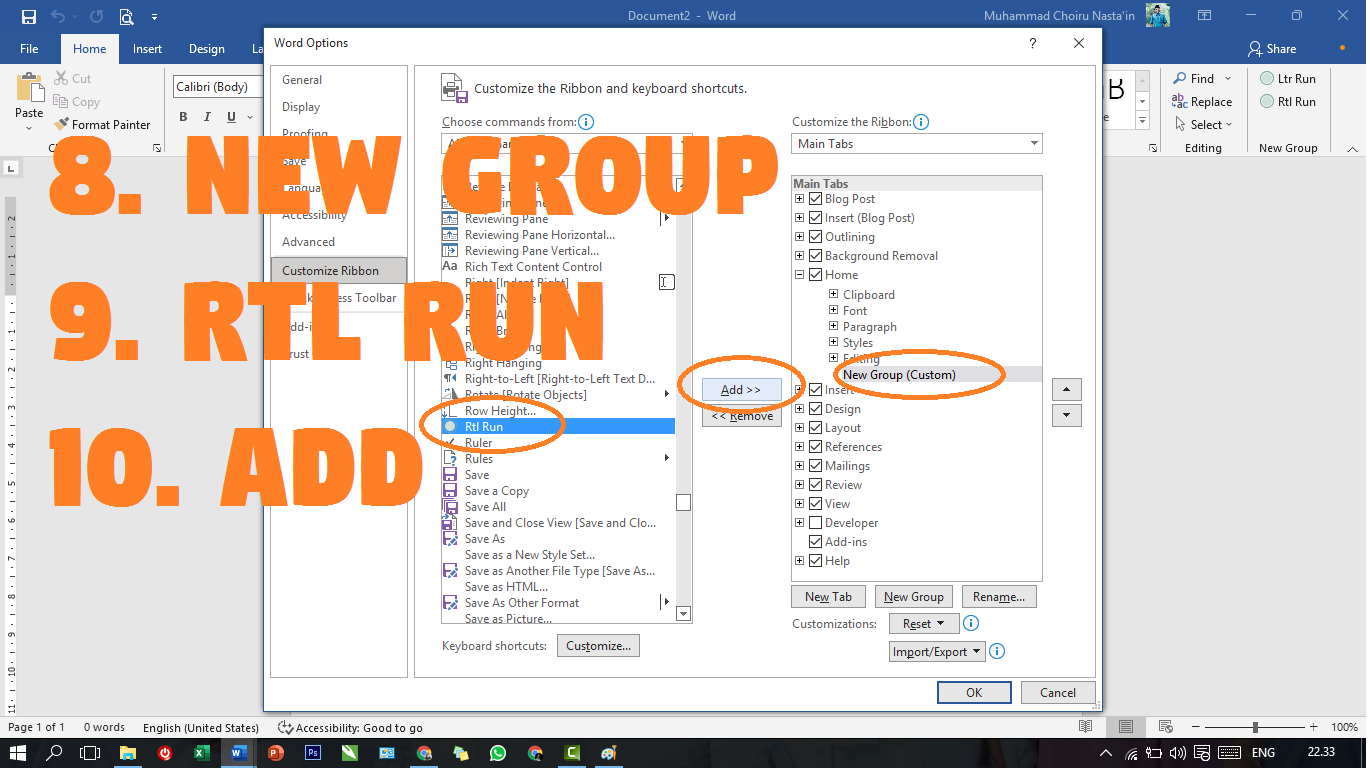Open the Display options category
The image size is (1370, 774).
[x=338, y=107]
